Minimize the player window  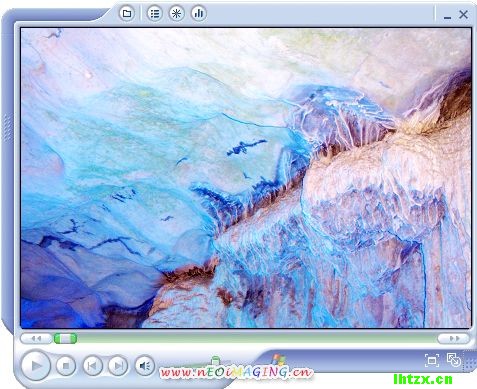coord(447,17)
